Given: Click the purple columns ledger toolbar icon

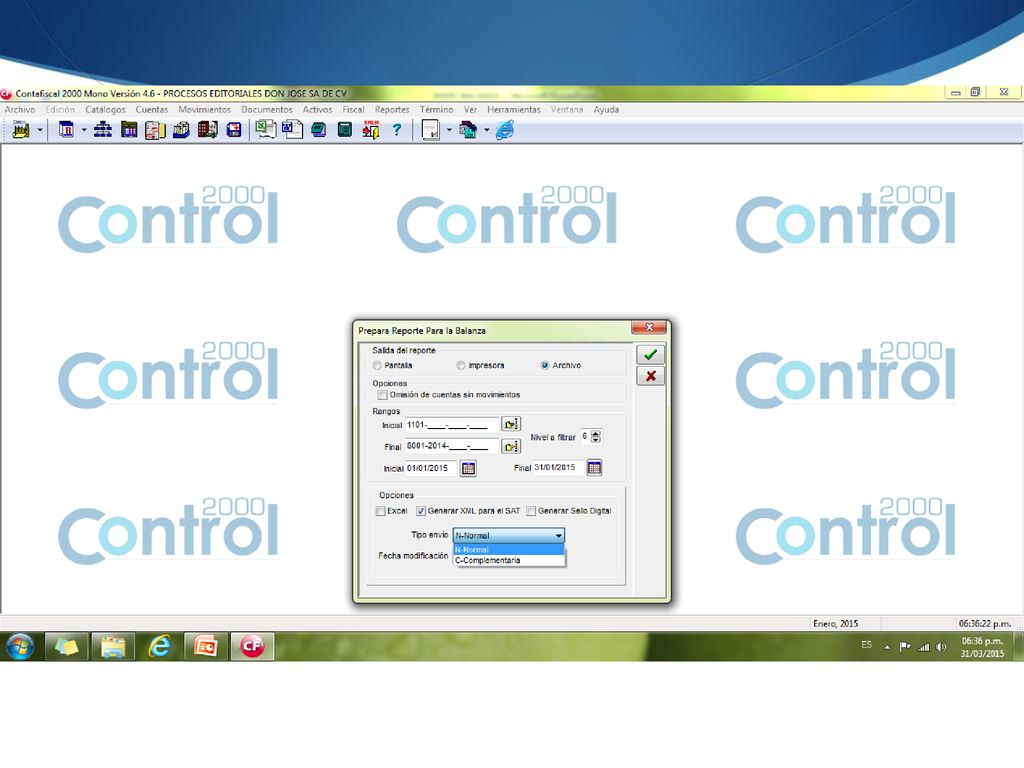Looking at the screenshot, I should coord(129,131).
